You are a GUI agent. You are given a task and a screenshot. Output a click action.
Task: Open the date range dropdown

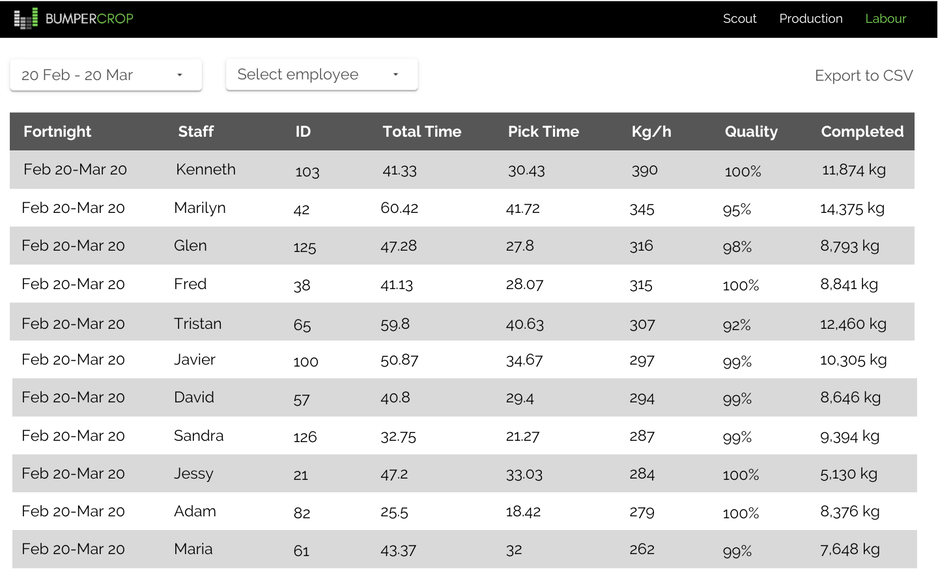(105, 75)
